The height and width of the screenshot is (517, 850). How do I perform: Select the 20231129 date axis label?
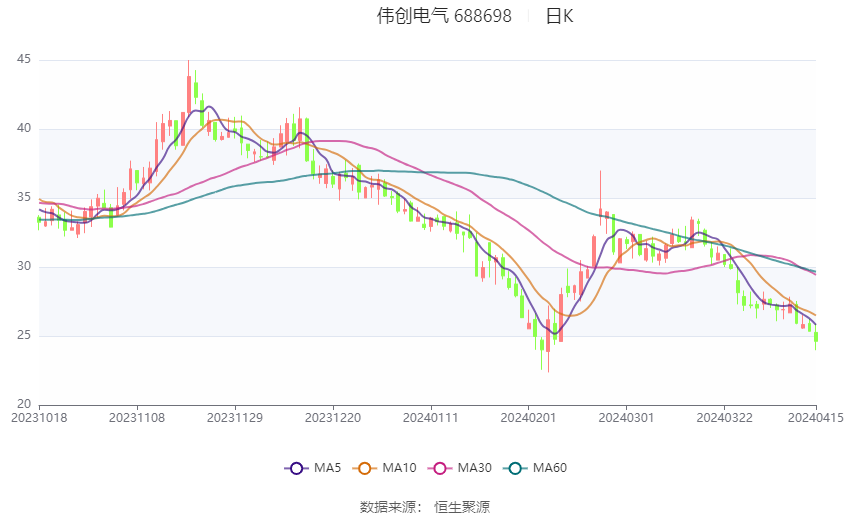235,418
